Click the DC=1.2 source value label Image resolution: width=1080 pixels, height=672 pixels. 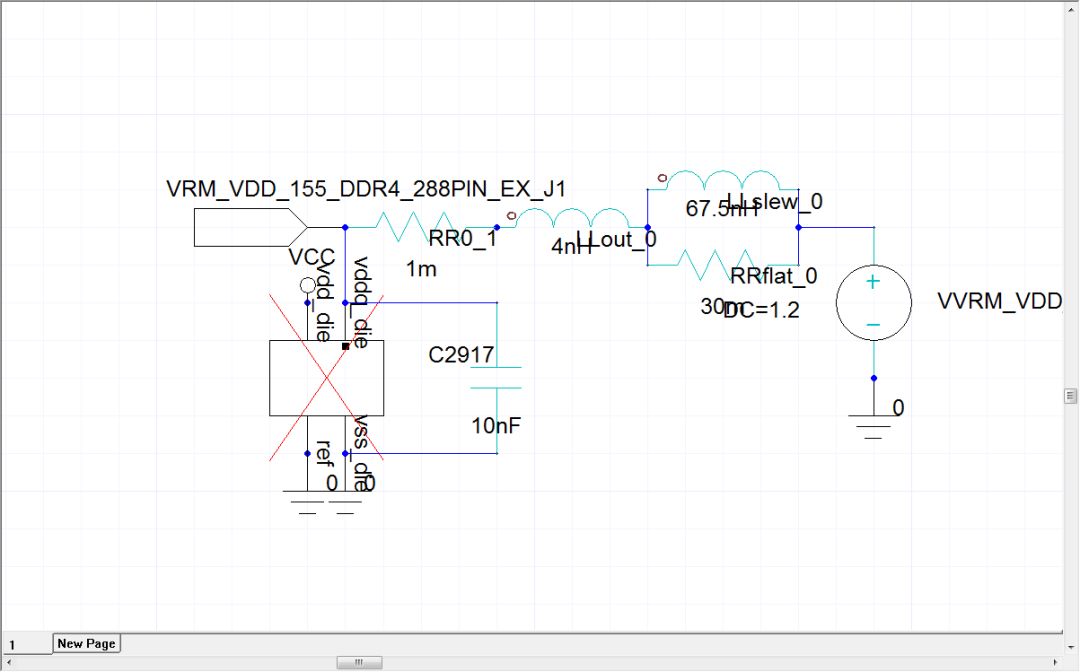[761, 310]
